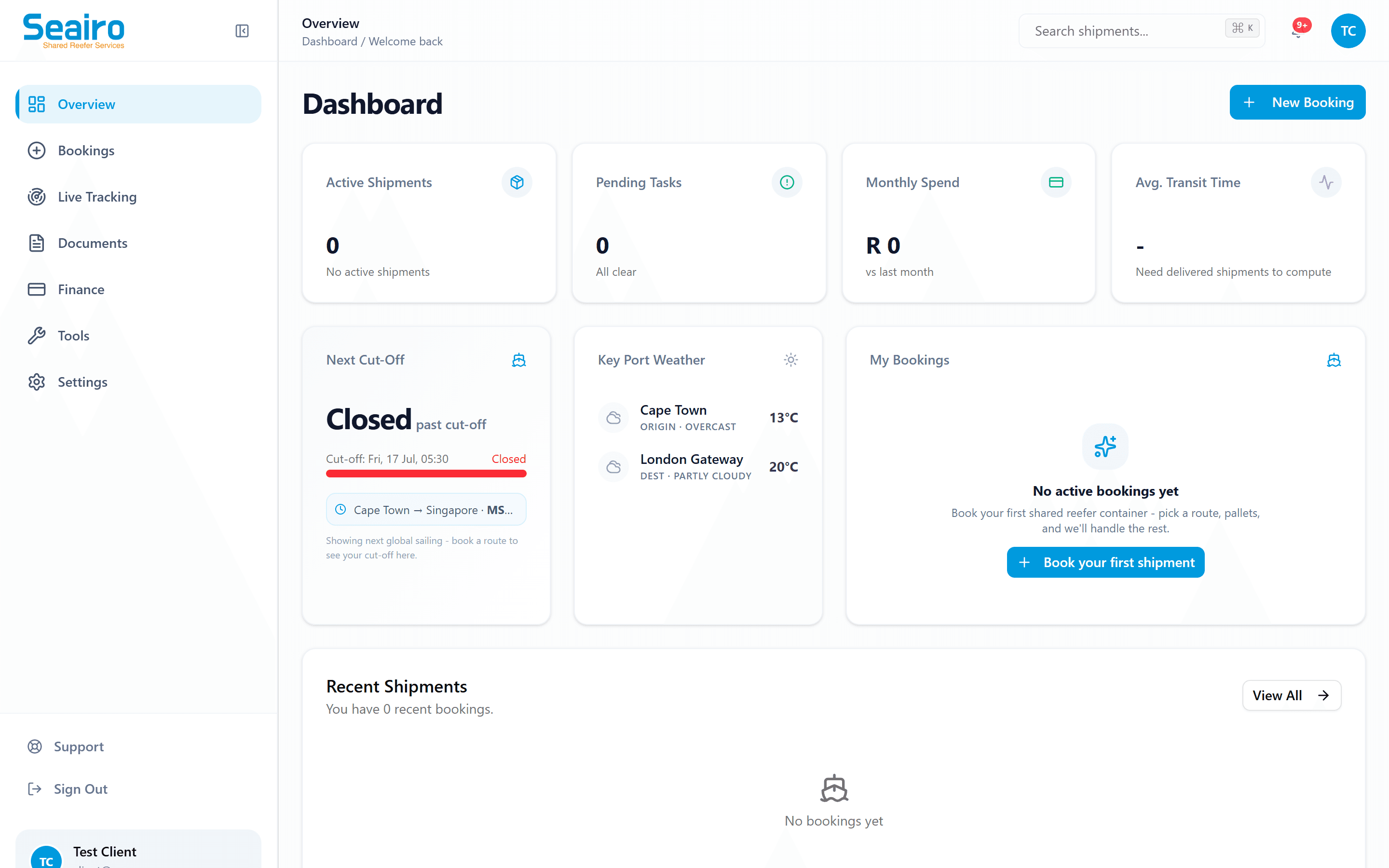Click the Tools wrench icon

tap(37, 335)
